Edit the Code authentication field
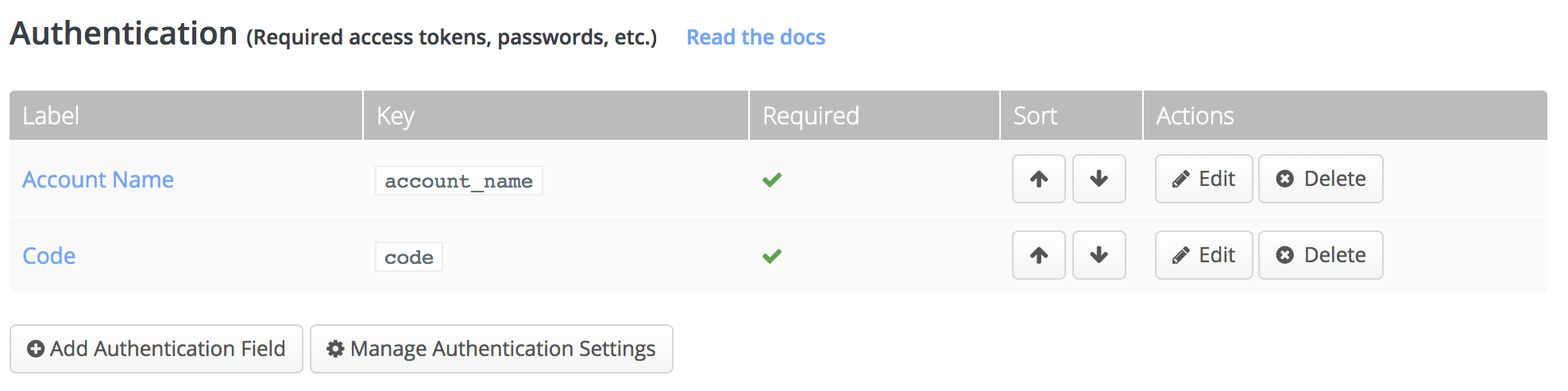 point(1203,255)
